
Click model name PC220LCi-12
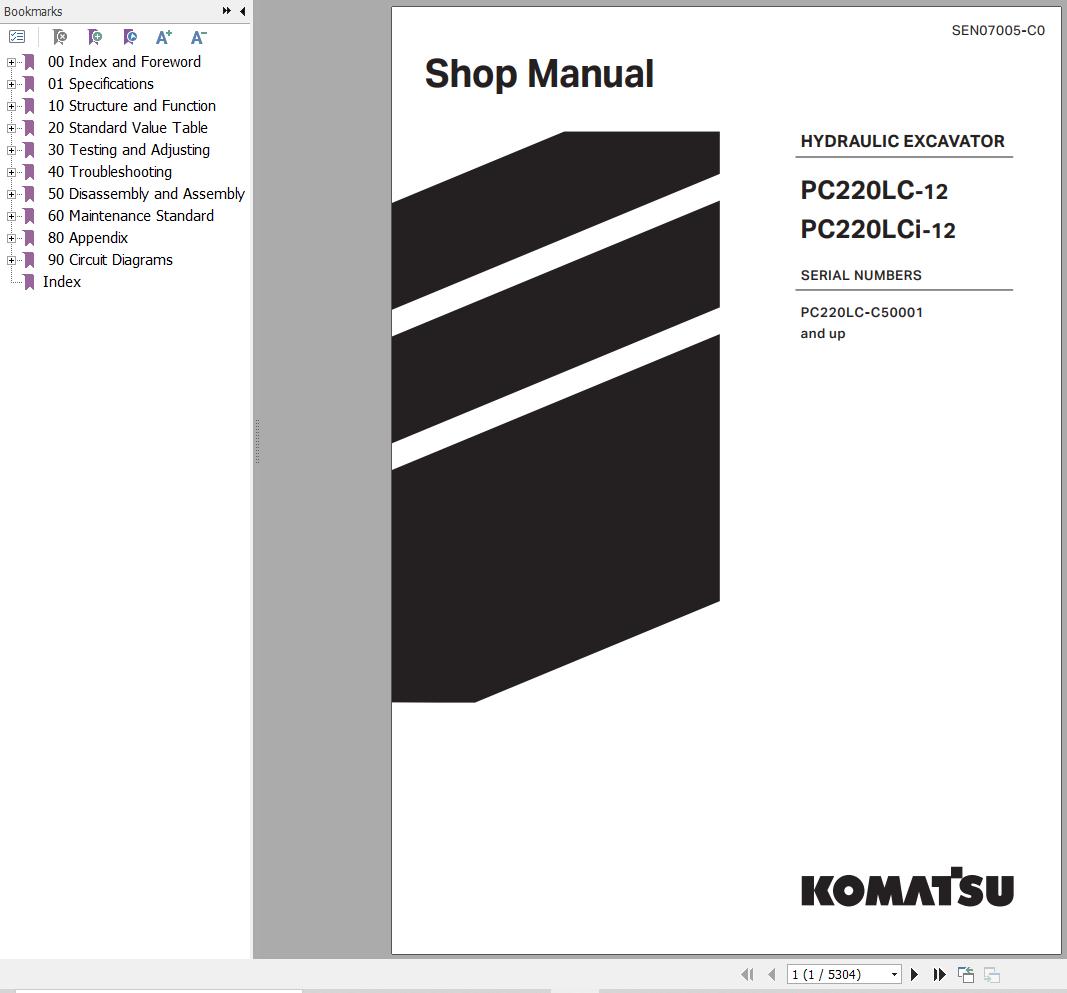tap(878, 229)
